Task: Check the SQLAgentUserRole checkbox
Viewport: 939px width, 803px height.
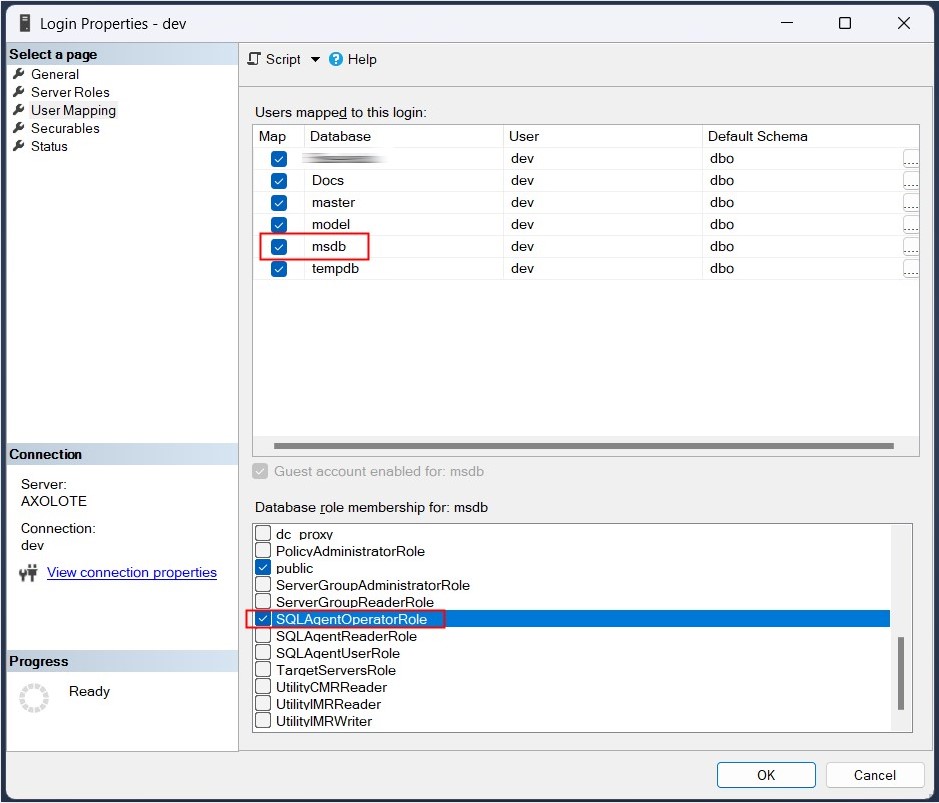Action: [263, 652]
